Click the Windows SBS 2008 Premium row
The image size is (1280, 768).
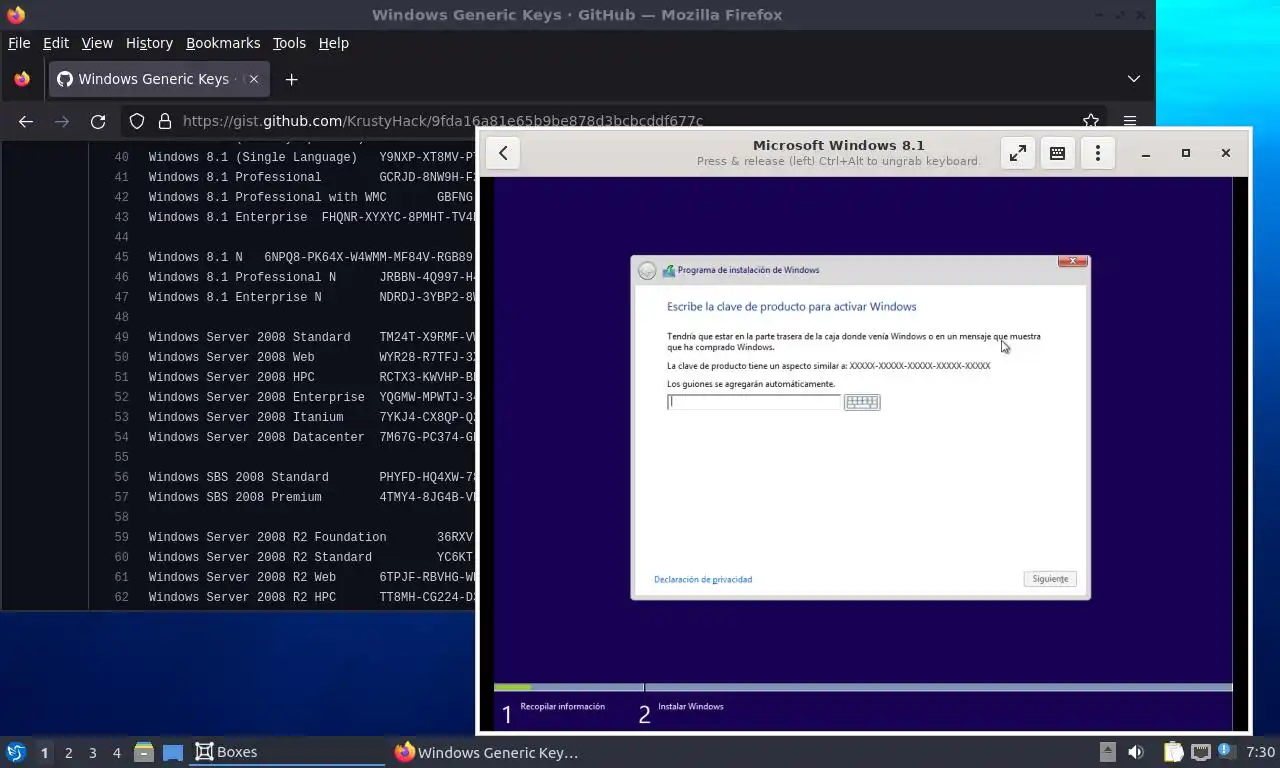point(311,497)
